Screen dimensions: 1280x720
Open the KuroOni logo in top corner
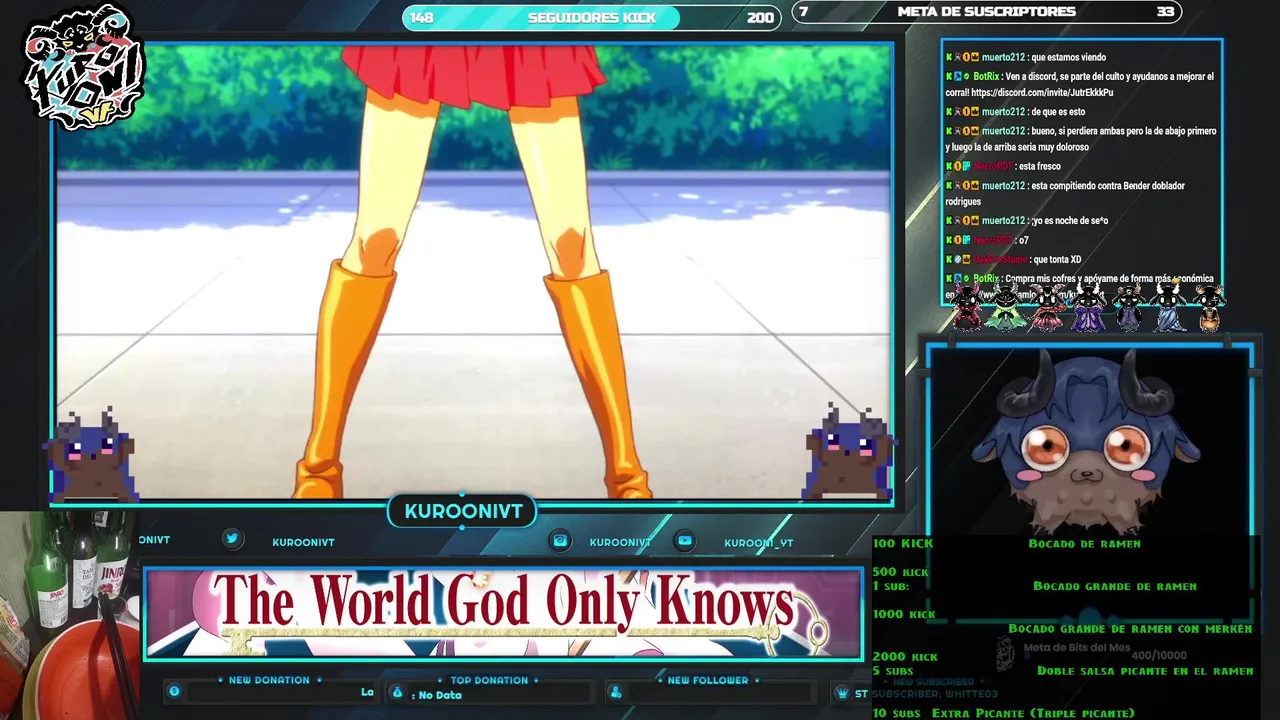click(84, 68)
